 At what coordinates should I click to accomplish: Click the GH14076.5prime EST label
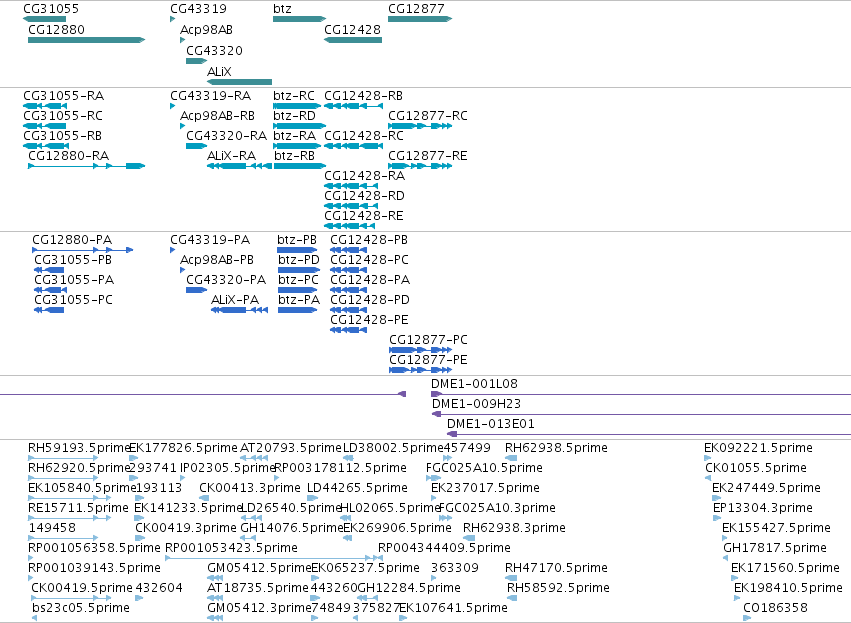[291, 529]
